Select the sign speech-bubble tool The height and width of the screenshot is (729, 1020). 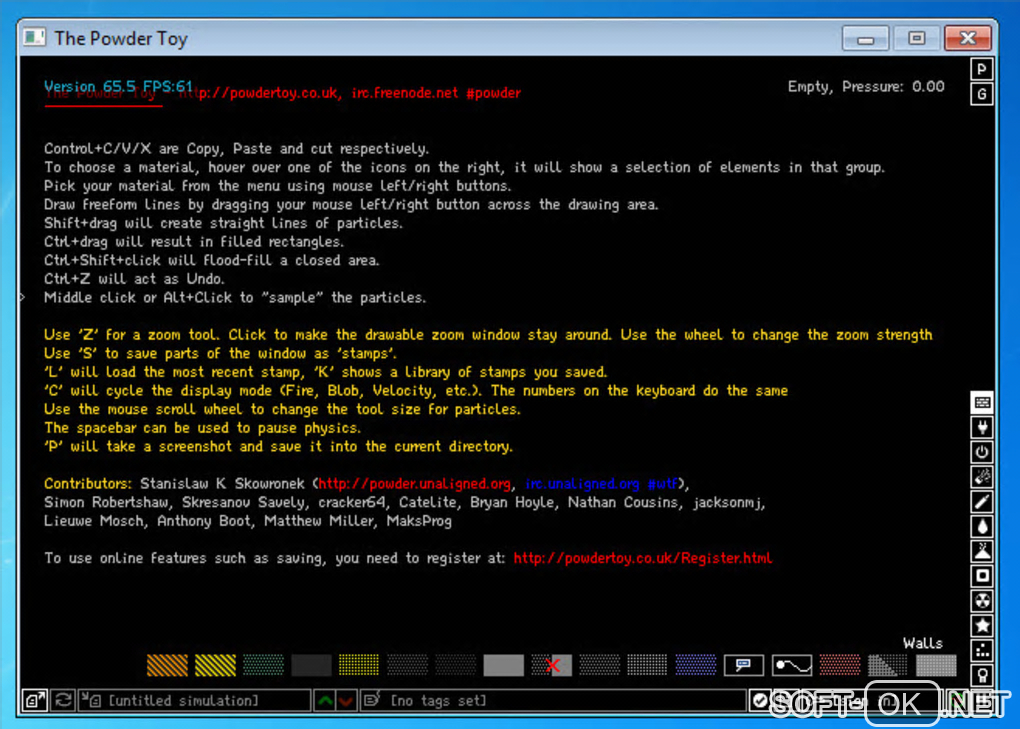(x=744, y=665)
